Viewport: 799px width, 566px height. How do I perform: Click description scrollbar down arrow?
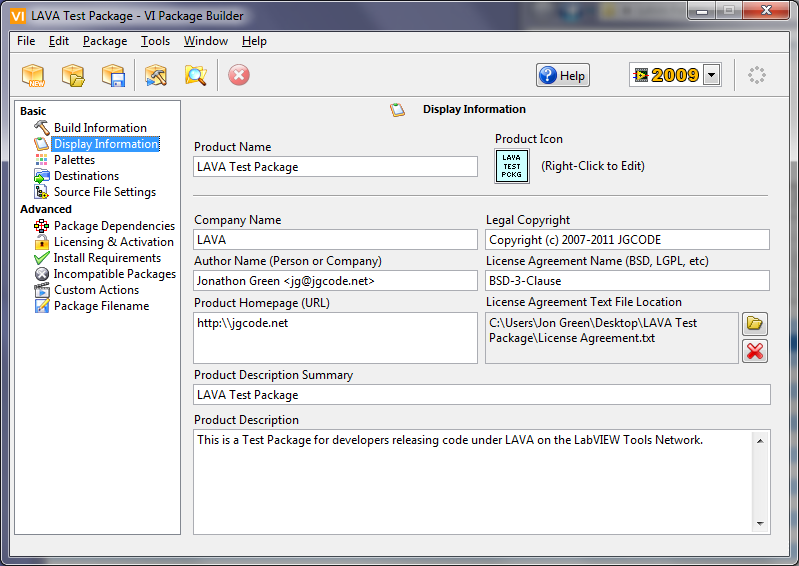760,523
